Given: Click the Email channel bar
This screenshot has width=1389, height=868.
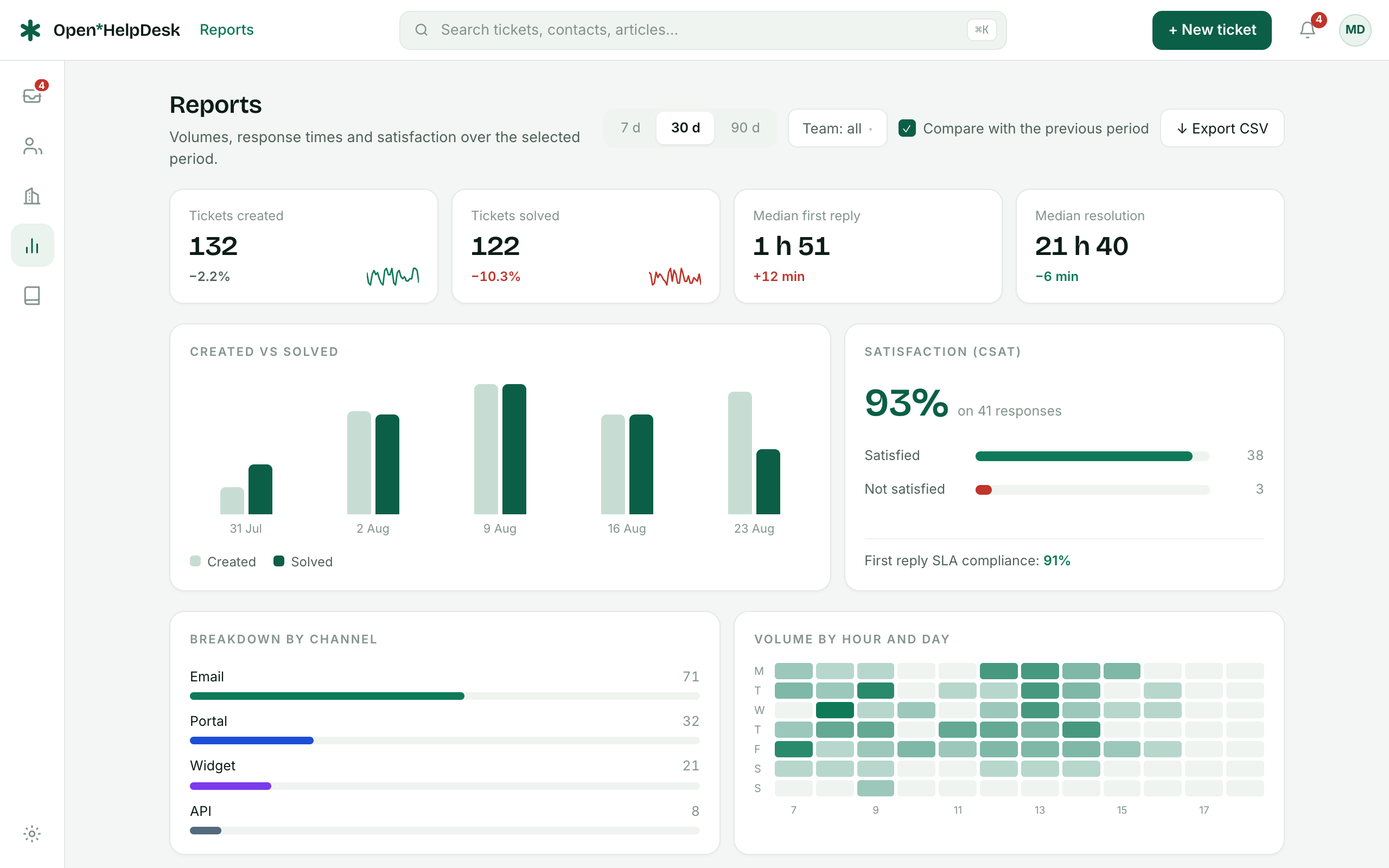Looking at the screenshot, I should (x=445, y=697).
